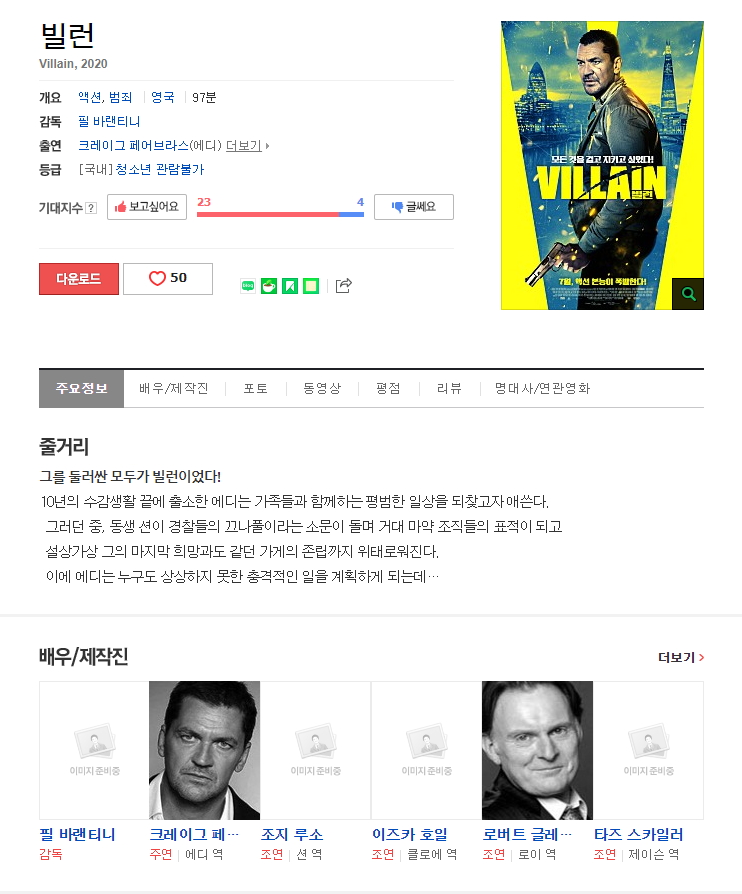
Task: Click the 액션 genre link
Action: coord(90,97)
